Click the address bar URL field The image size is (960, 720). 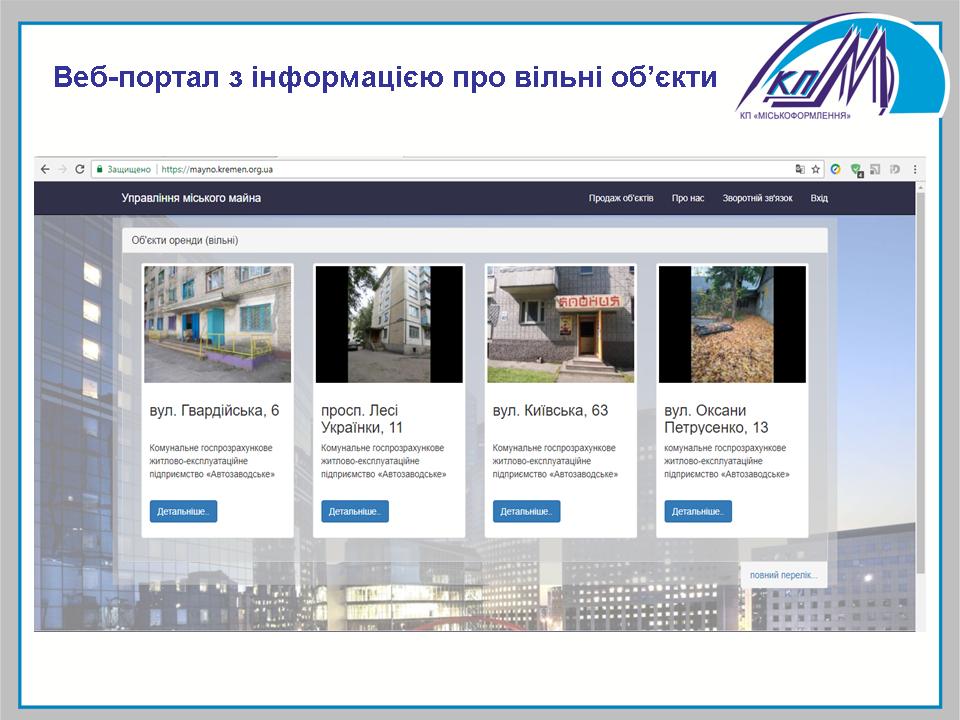pyautogui.click(x=450, y=169)
